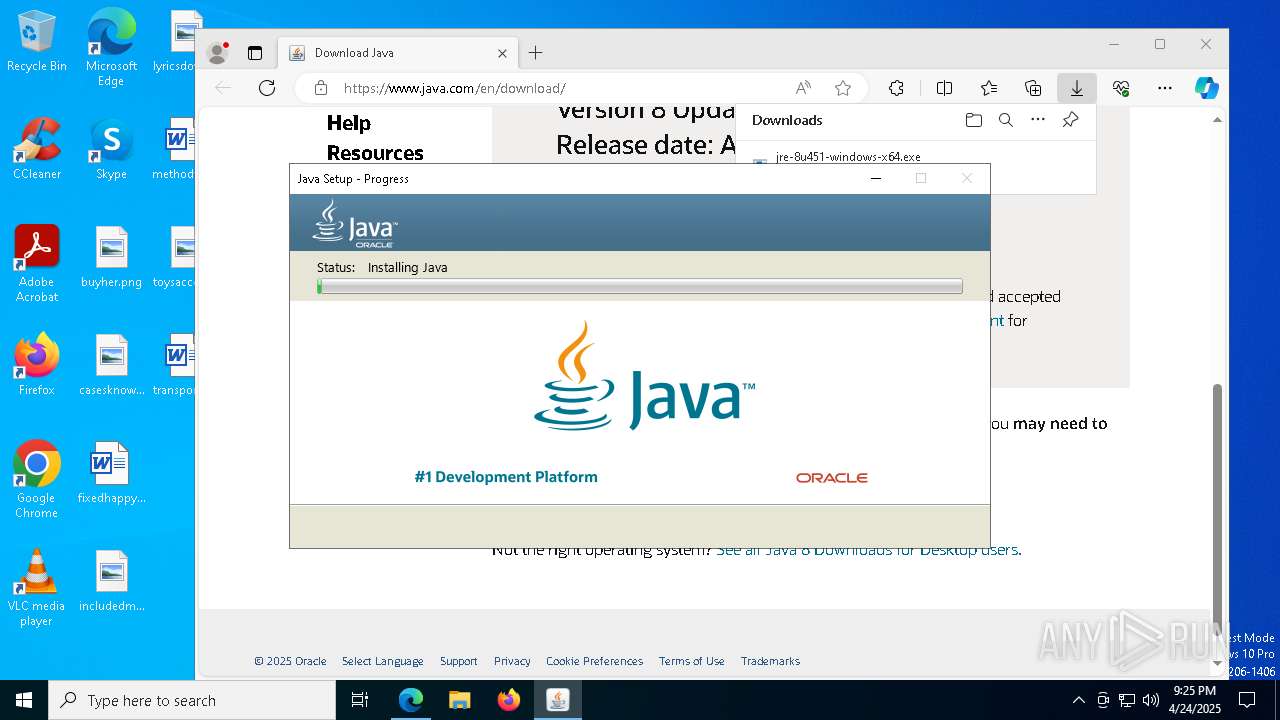Screen dimensions: 1280x720
Task: Open Browser essentials heart icon
Action: point(1121,88)
